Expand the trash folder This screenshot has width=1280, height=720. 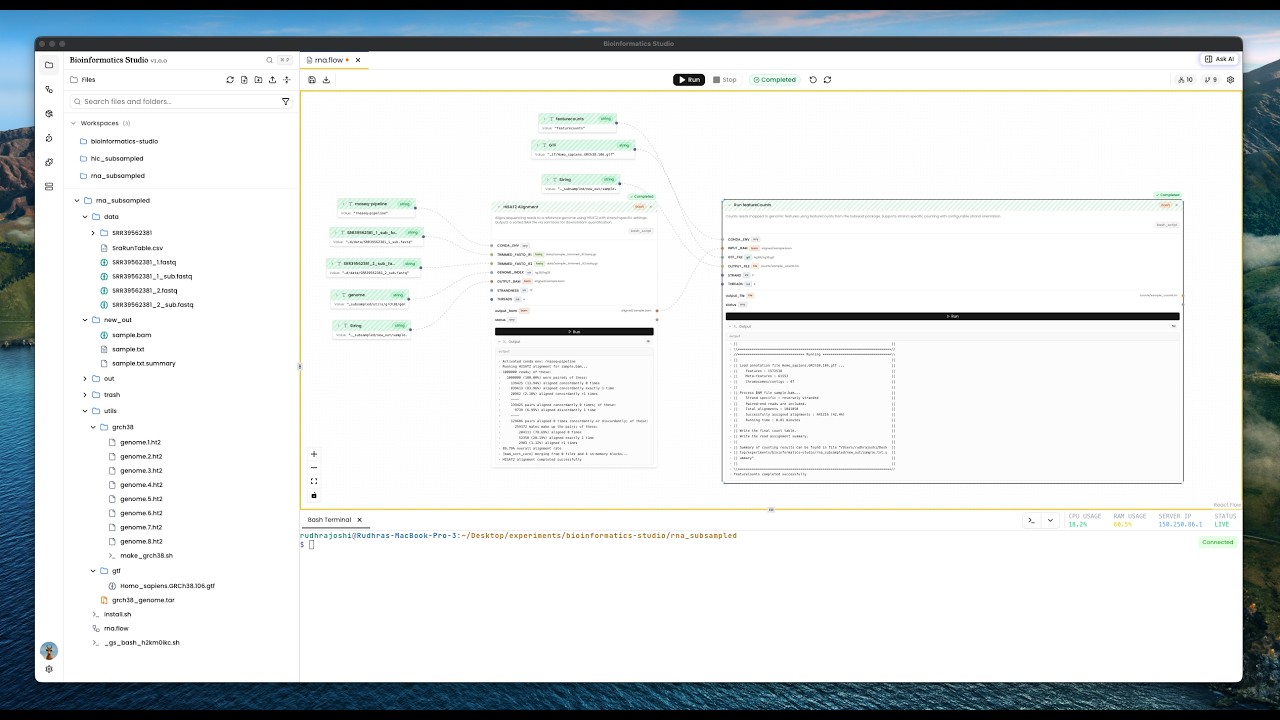tap(85, 395)
